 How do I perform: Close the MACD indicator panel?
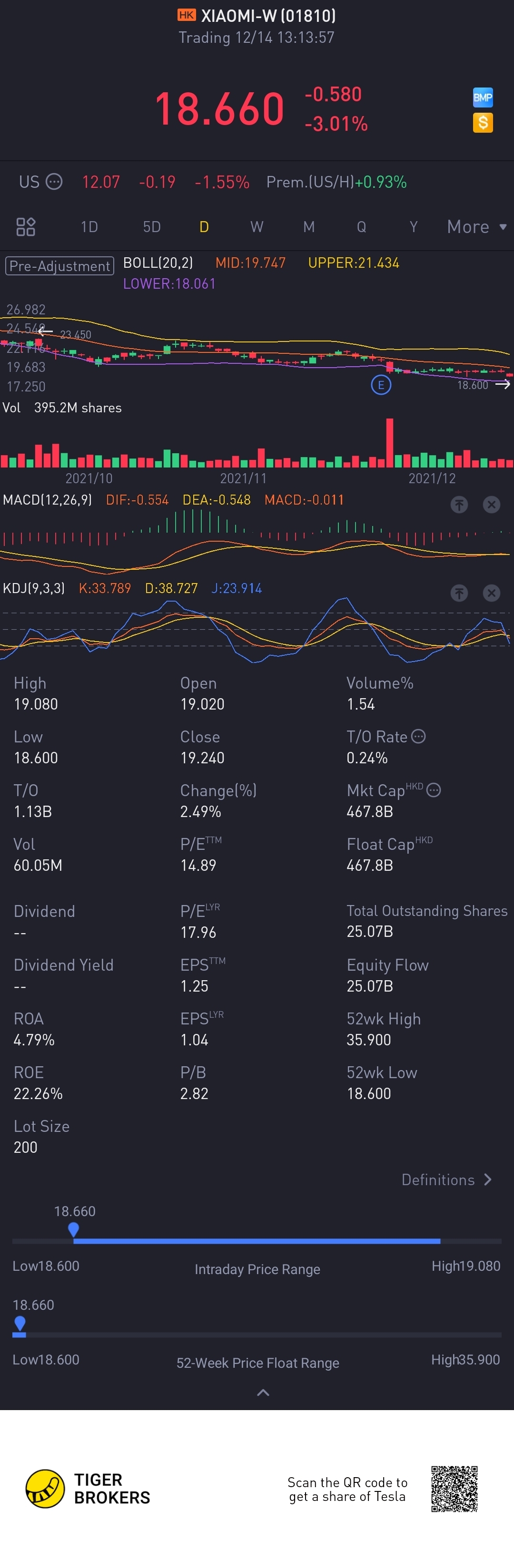[492, 505]
